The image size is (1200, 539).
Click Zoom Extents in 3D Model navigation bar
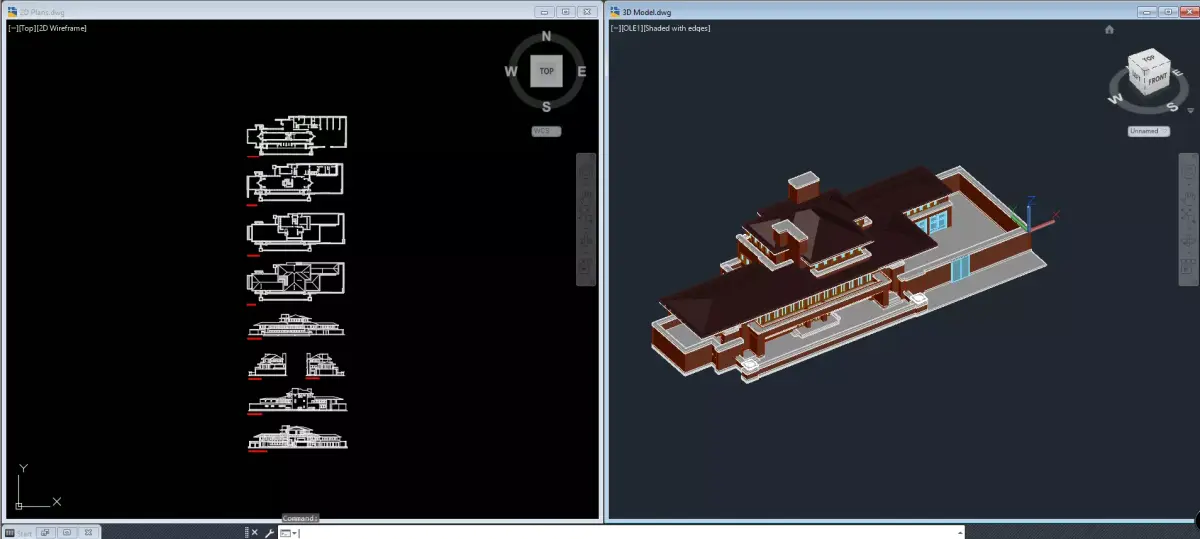click(x=1188, y=214)
